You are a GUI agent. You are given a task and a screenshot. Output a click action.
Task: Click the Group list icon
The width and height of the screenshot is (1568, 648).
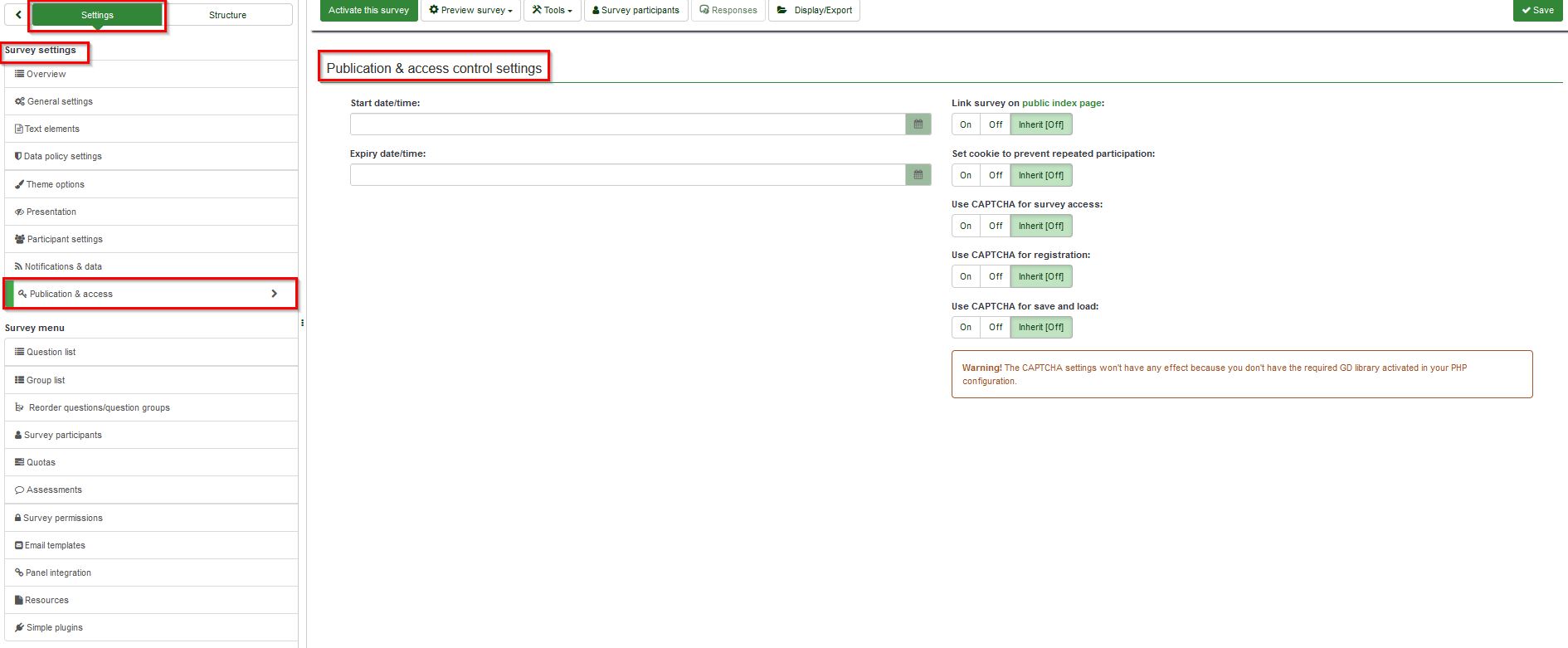19,380
